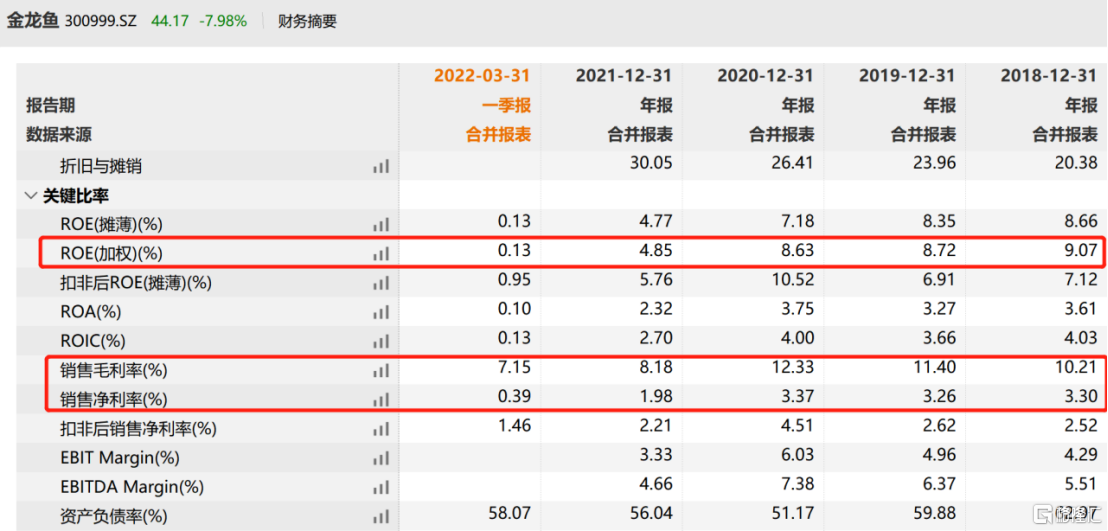Select the 扣非后ROE(摊薄)(%) row label
The width and height of the screenshot is (1108, 531).
[x=136, y=284]
